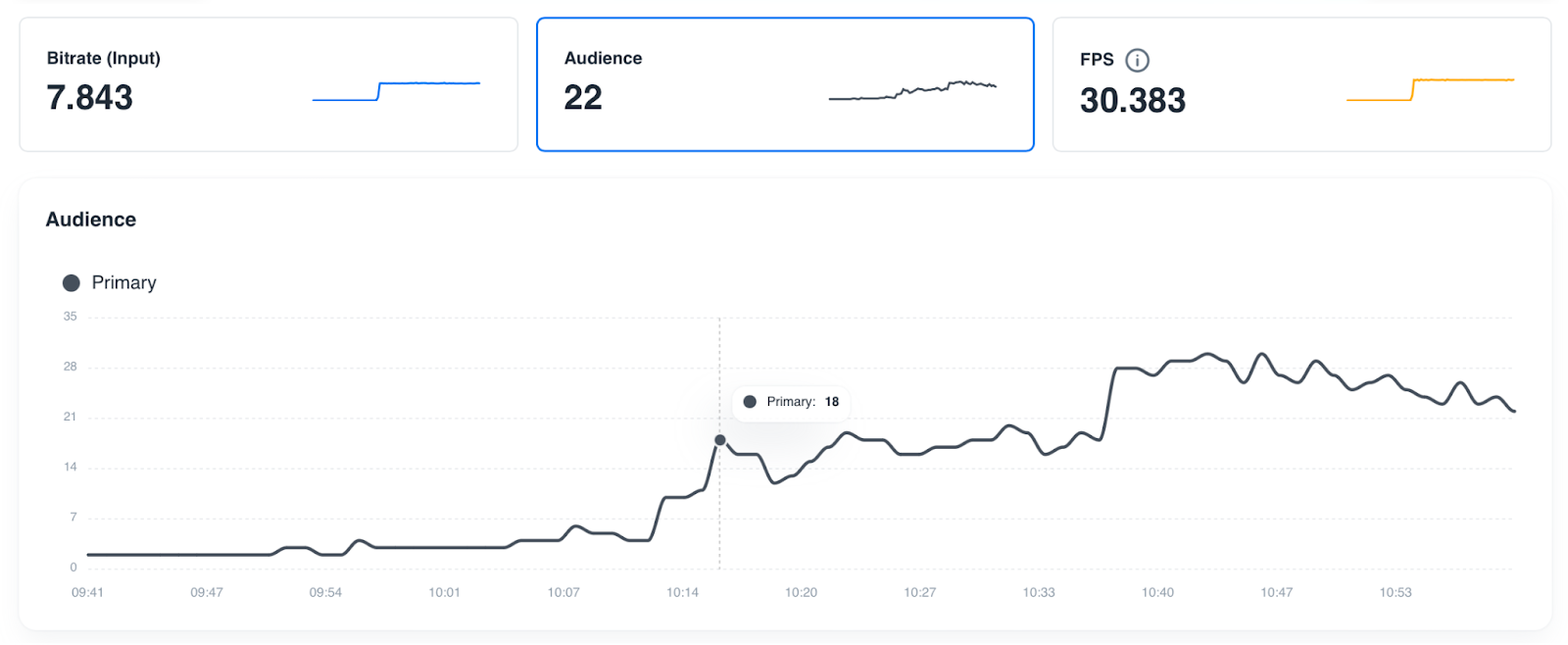The width and height of the screenshot is (1568, 645).
Task: Select the FPS metric card
Action: (1300, 84)
